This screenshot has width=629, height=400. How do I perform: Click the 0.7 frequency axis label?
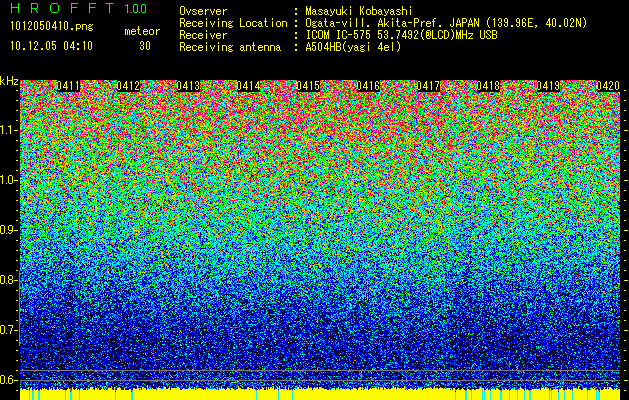click(9, 330)
